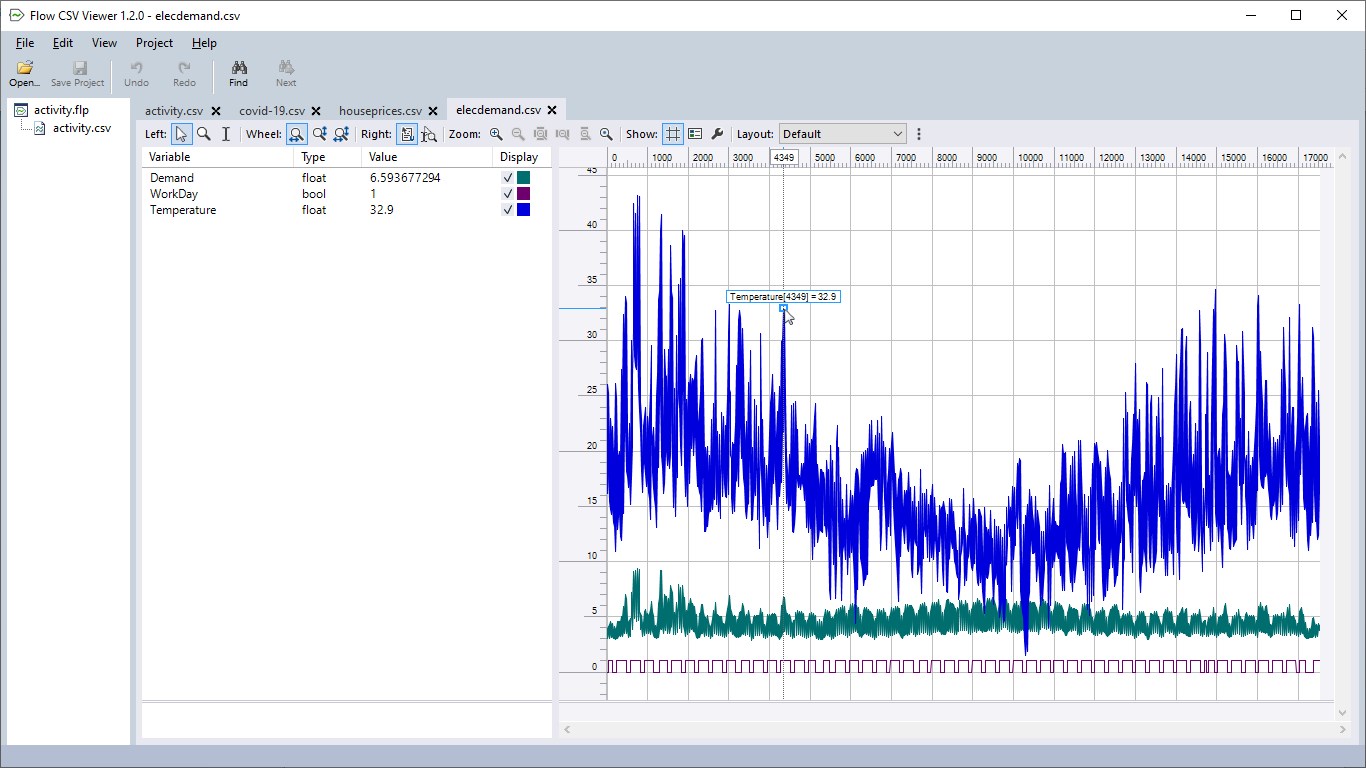
Task: Open the three-dot layout options menu
Action: pos(919,134)
